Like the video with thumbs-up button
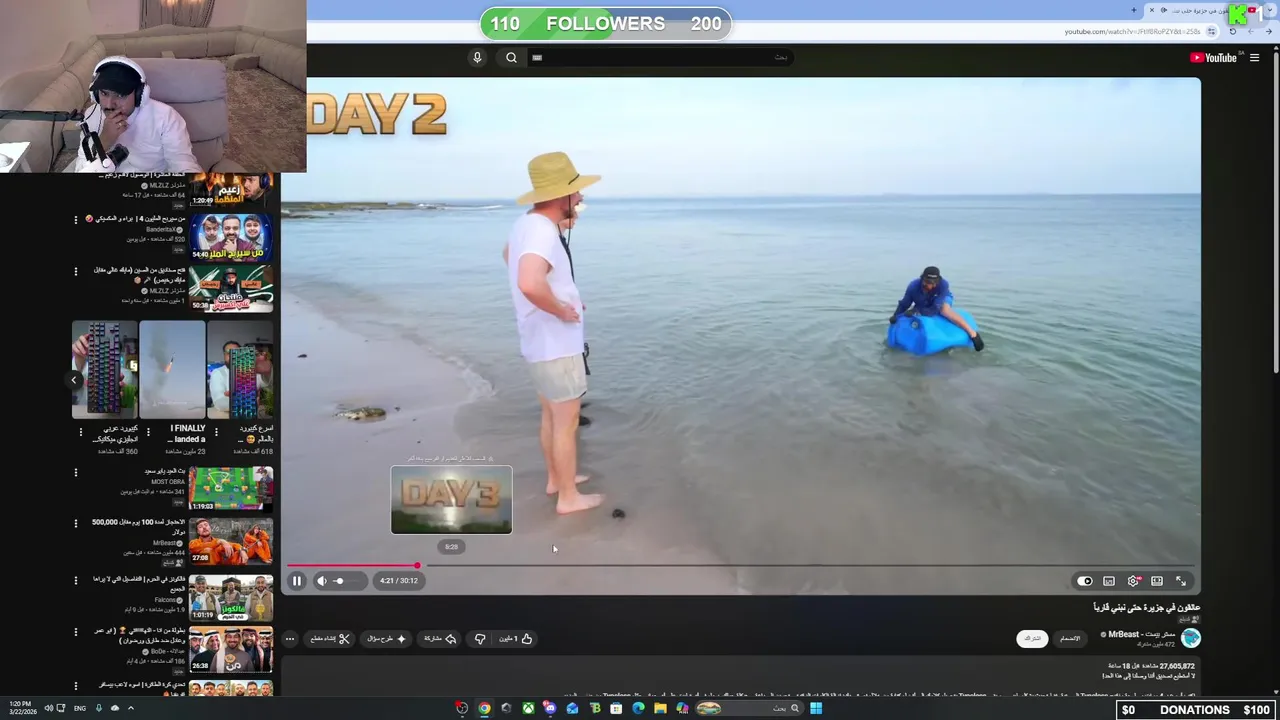Screen dimensions: 1280x720 tap(517, 639)
